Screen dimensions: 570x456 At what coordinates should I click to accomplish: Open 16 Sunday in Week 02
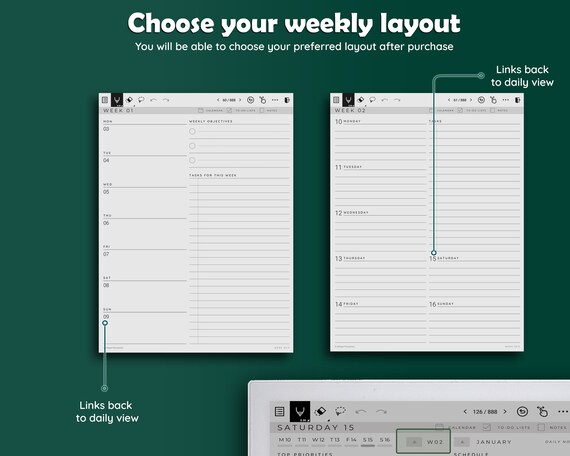(441, 304)
